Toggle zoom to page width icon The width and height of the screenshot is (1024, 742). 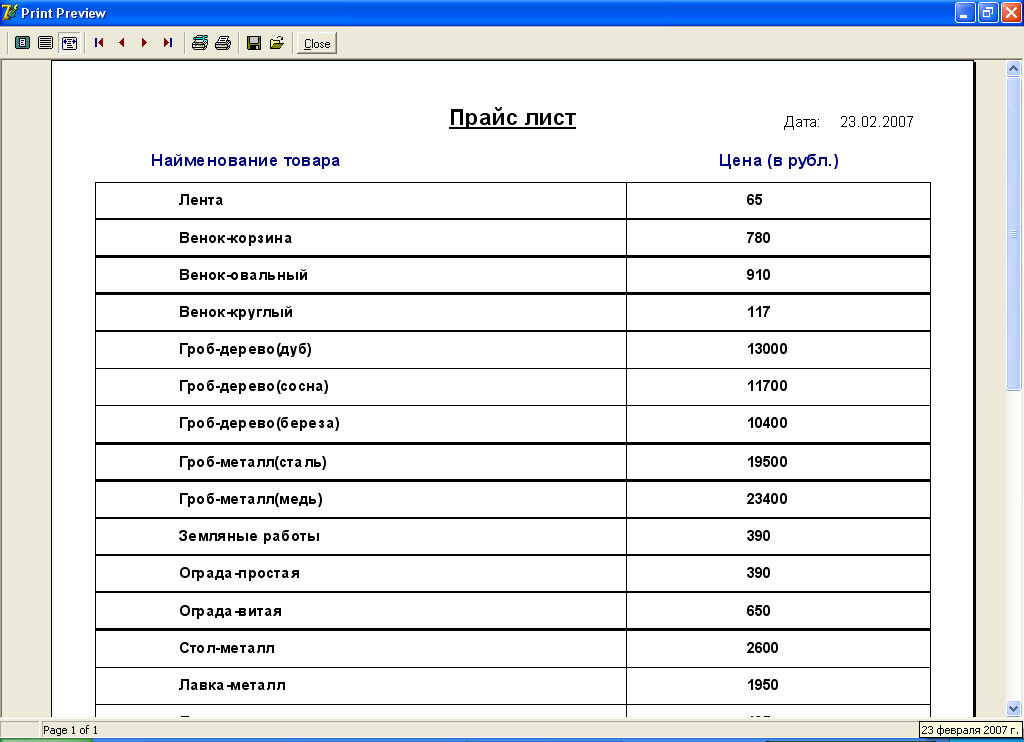69,43
